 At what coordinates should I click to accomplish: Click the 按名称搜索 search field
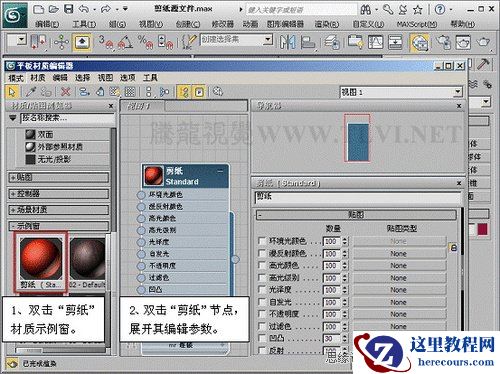(x=68, y=118)
